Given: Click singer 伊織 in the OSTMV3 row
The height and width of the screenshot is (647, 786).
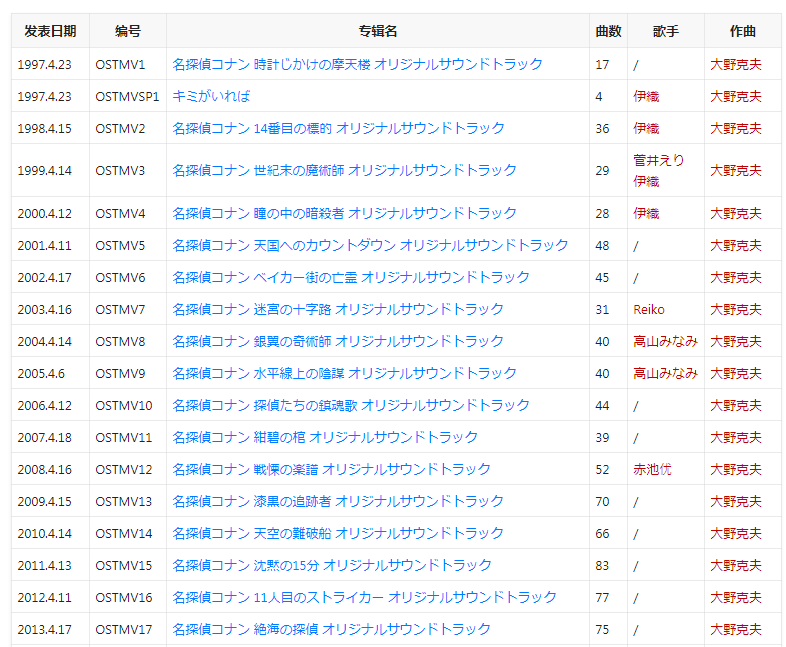Looking at the screenshot, I should coord(646,181).
